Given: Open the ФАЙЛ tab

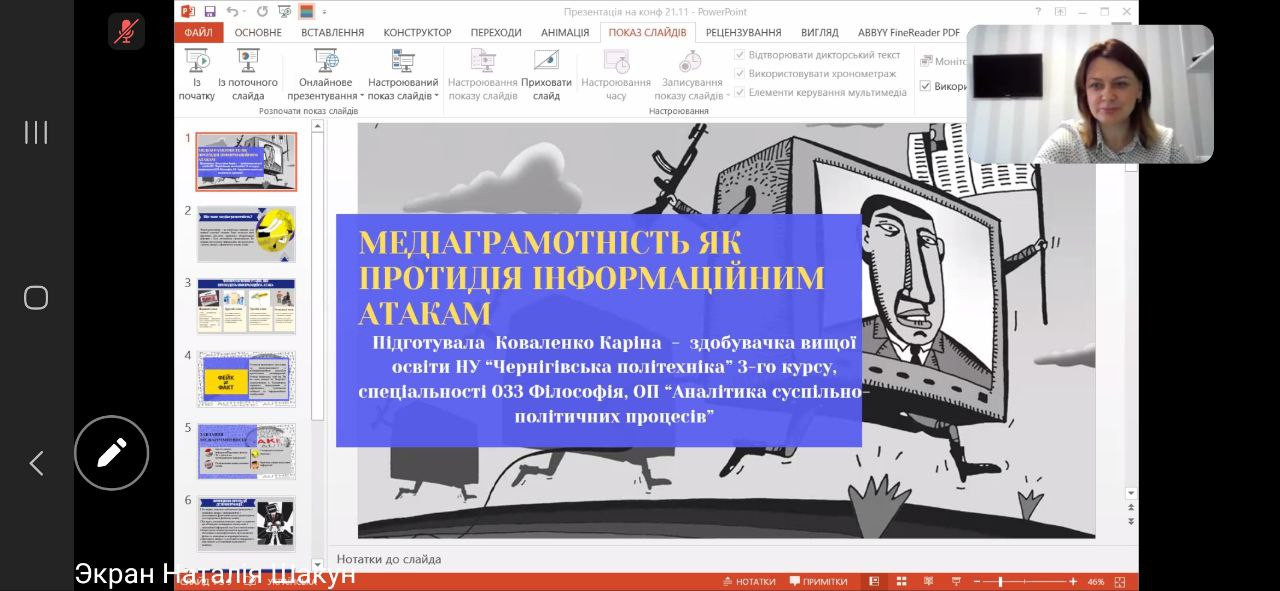Looking at the screenshot, I should [200, 32].
